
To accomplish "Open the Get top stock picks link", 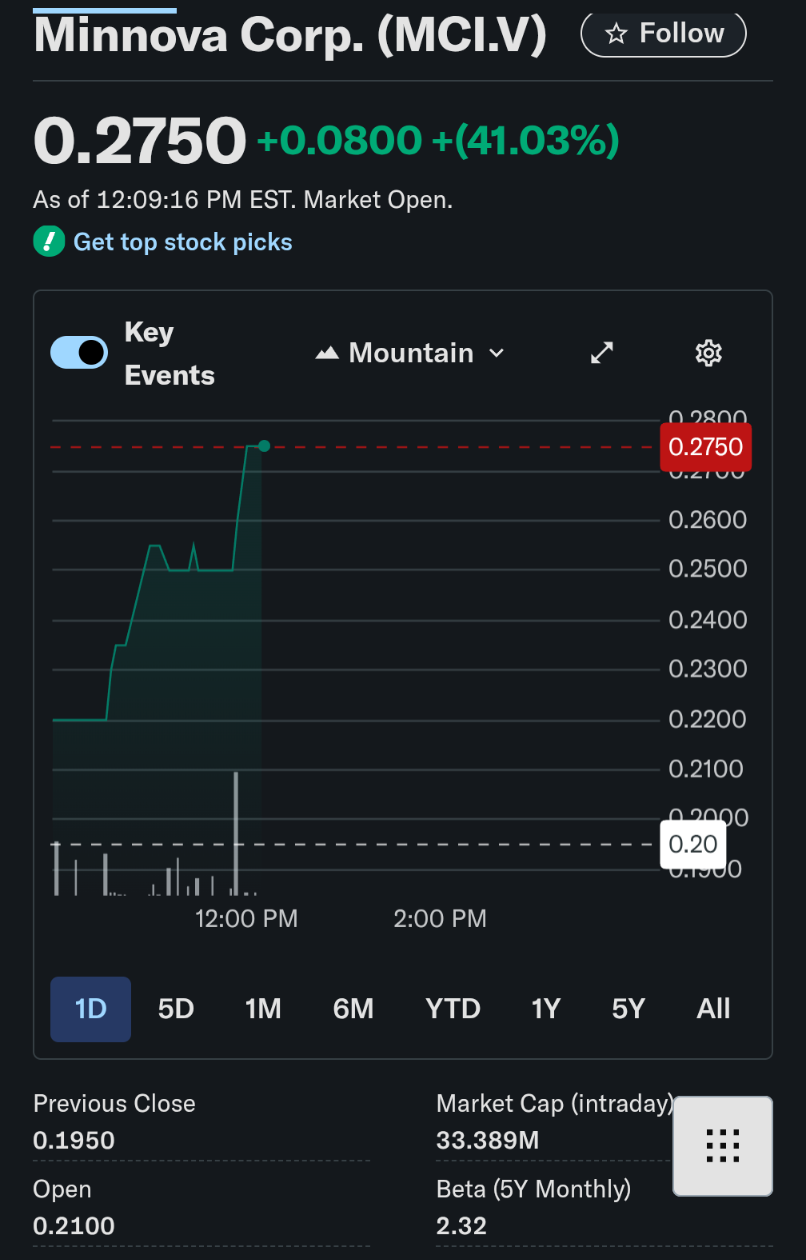I will [x=183, y=242].
